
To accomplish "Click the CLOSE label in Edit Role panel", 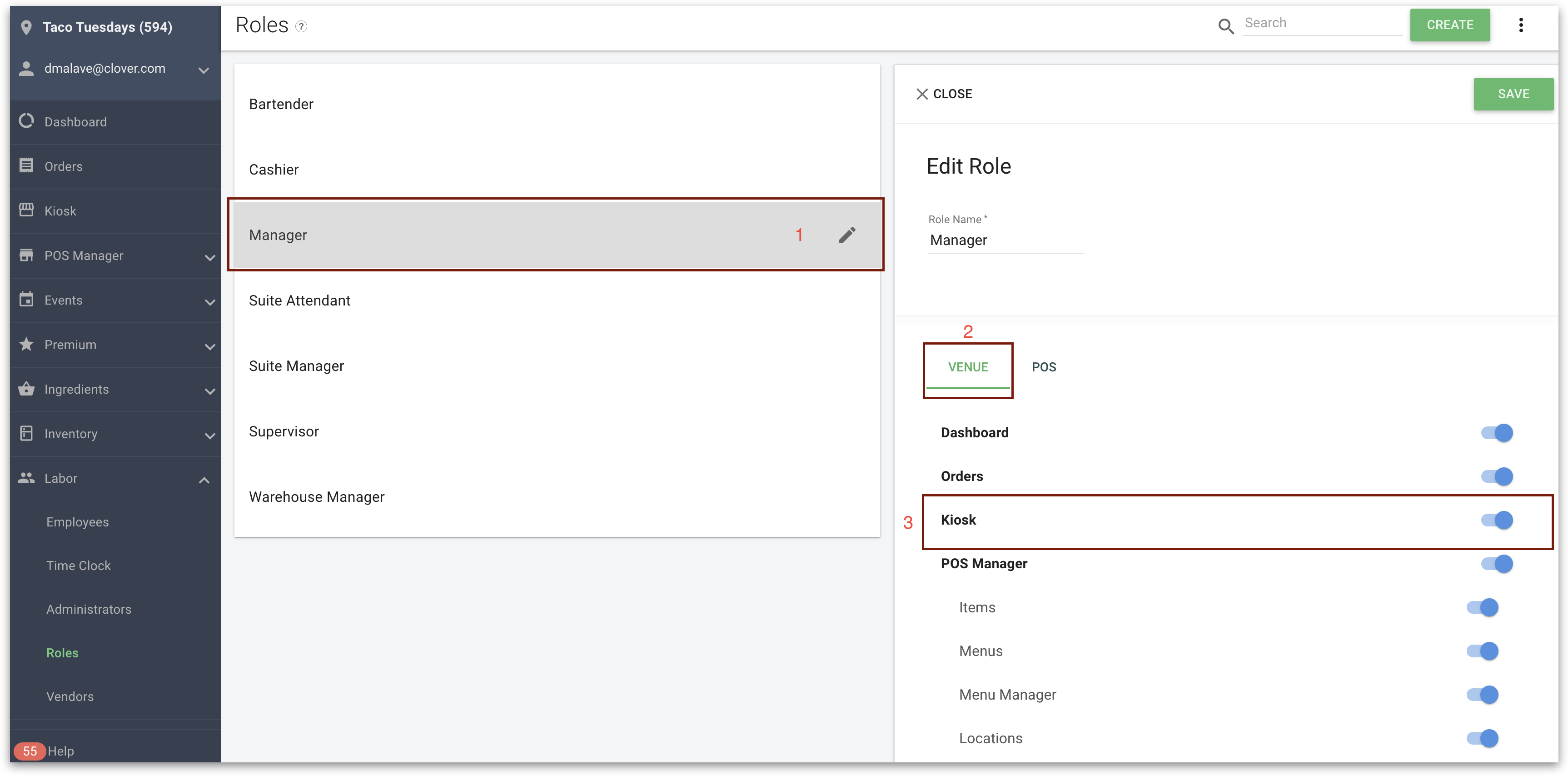I will [952, 94].
